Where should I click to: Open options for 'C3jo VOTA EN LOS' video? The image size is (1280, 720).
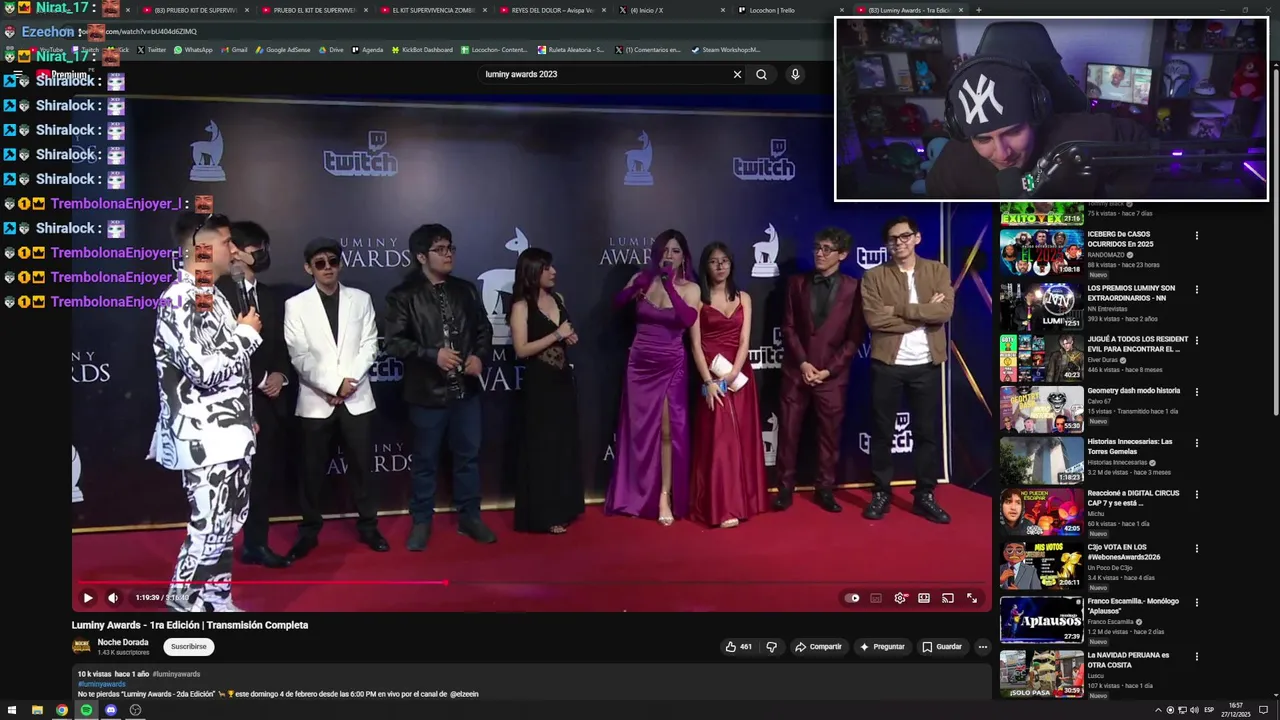pyautogui.click(x=1196, y=548)
